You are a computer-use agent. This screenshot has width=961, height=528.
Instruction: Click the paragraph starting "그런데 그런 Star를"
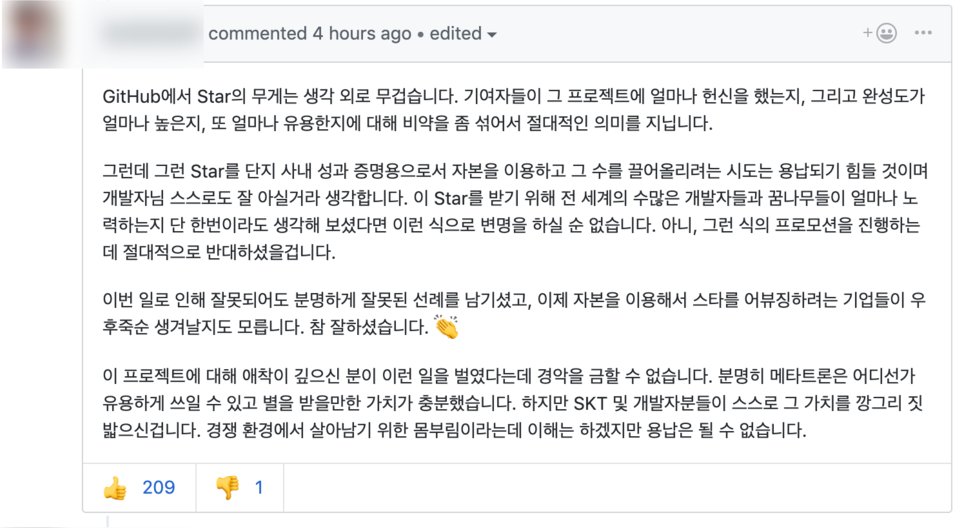tap(515, 211)
